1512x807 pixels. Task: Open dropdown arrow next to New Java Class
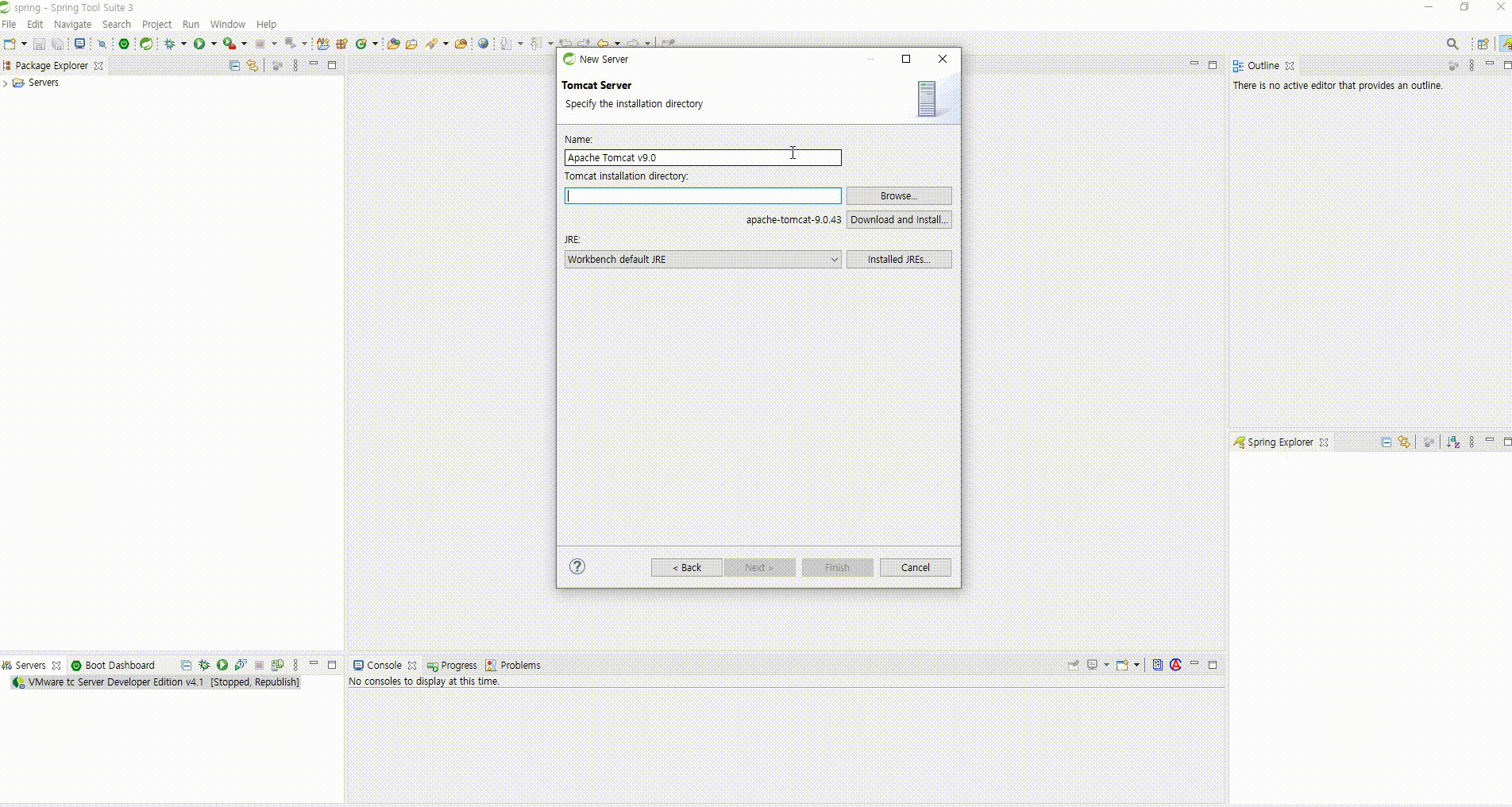(x=375, y=44)
